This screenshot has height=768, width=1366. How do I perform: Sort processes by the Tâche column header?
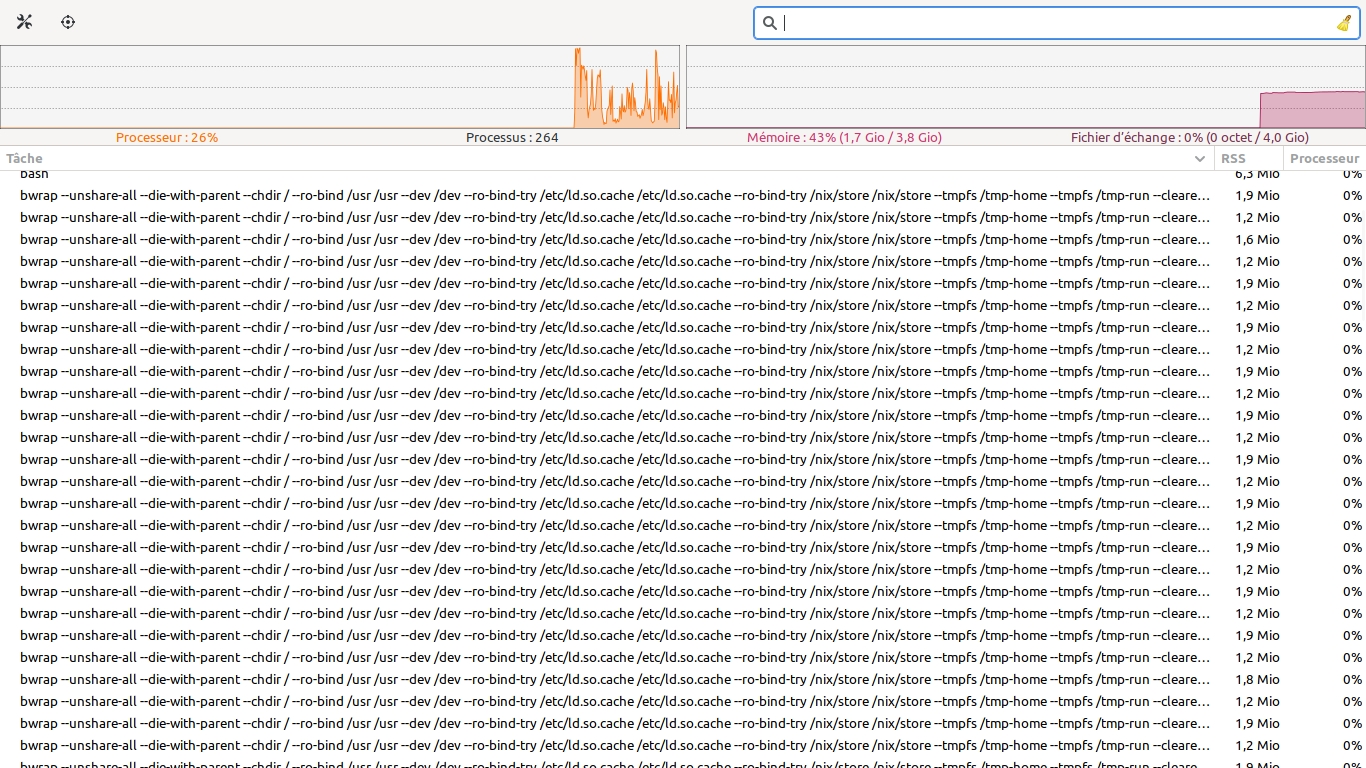coord(600,158)
